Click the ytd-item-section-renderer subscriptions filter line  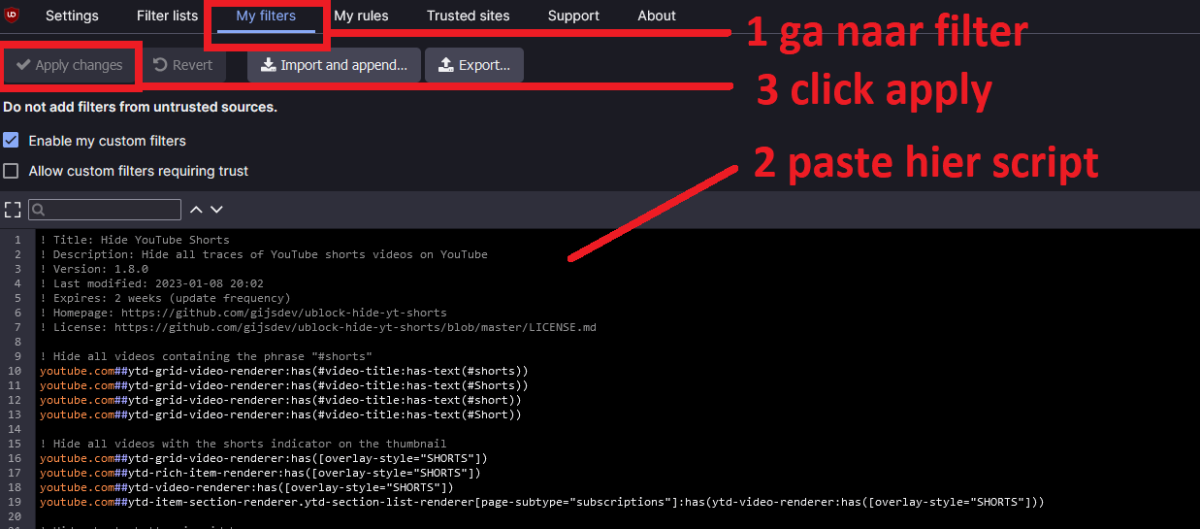coord(542,501)
